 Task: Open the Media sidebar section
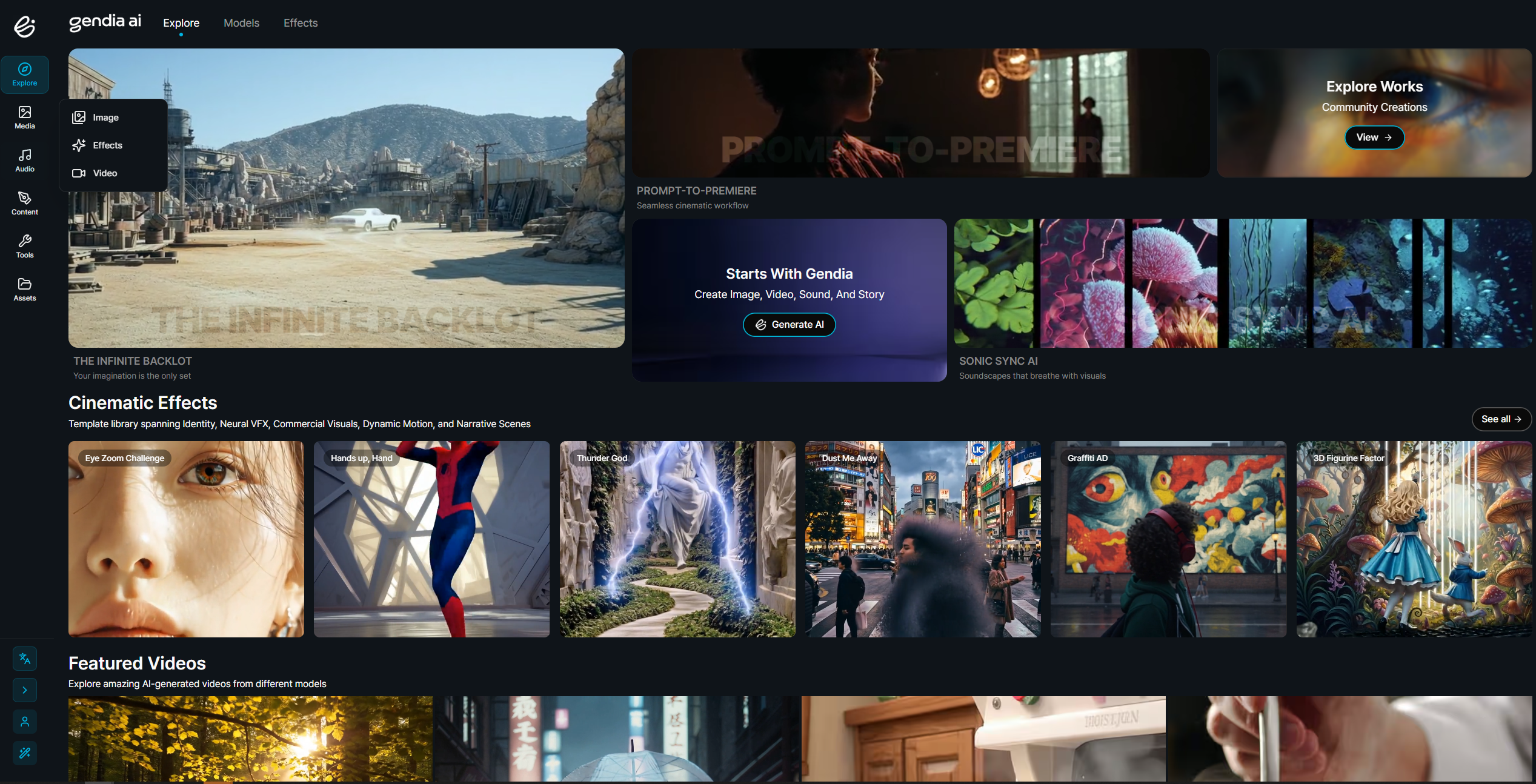tap(25, 118)
